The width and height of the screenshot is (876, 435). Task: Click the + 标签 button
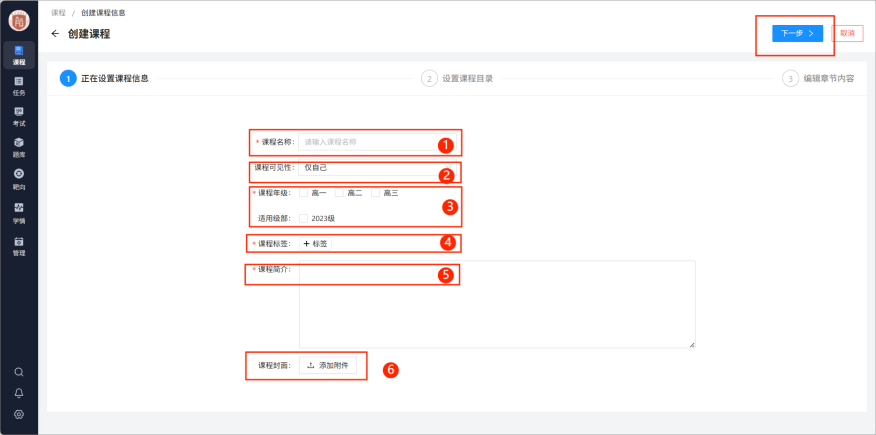(315, 244)
